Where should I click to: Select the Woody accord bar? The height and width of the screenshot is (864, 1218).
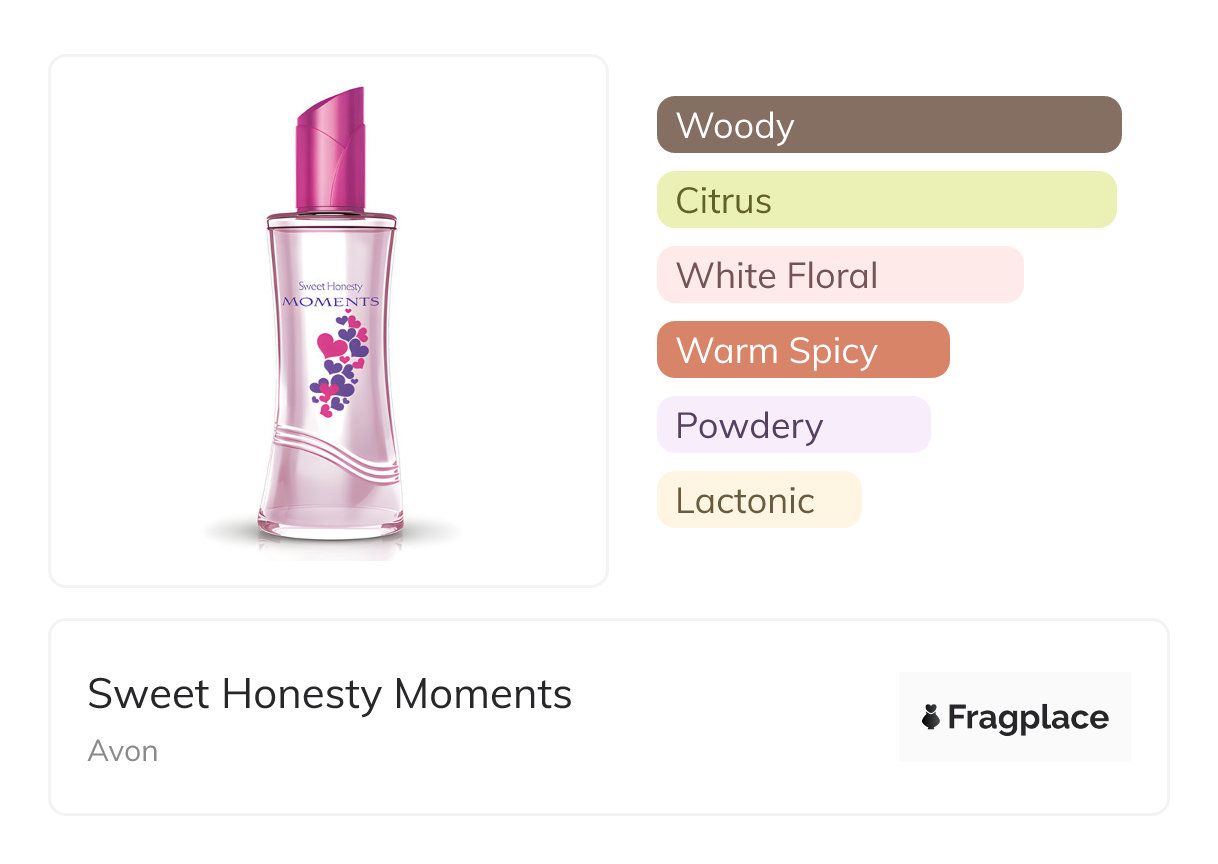point(888,125)
